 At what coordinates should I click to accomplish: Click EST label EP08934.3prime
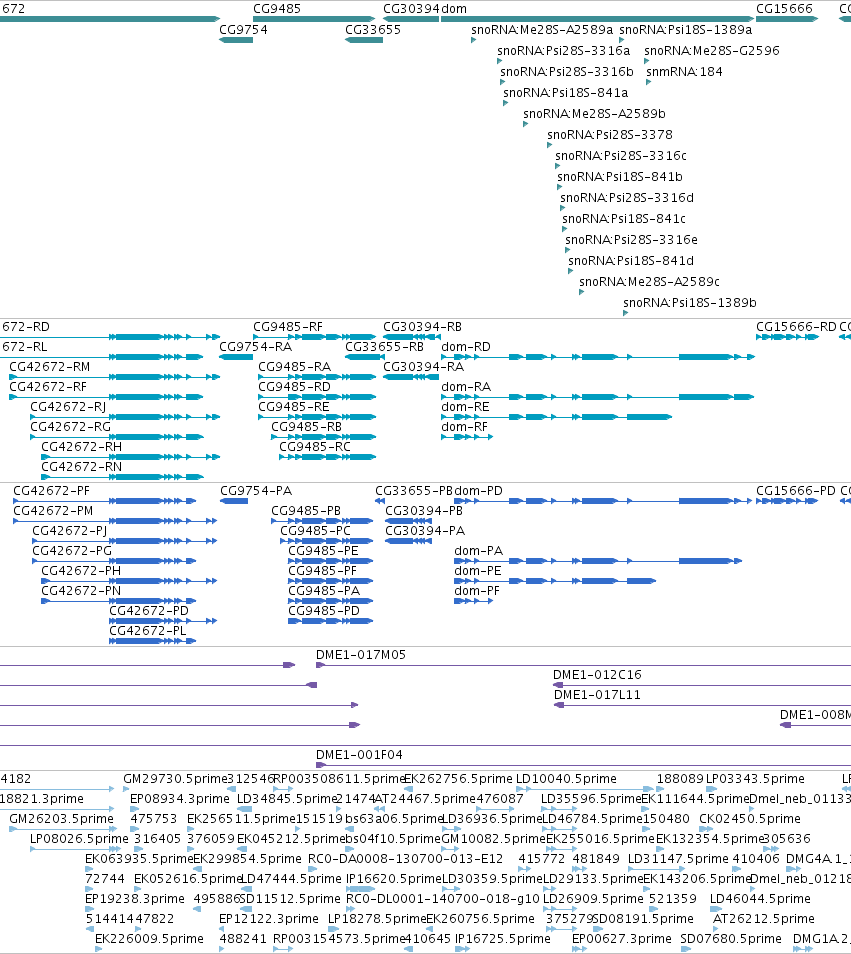click(x=180, y=799)
